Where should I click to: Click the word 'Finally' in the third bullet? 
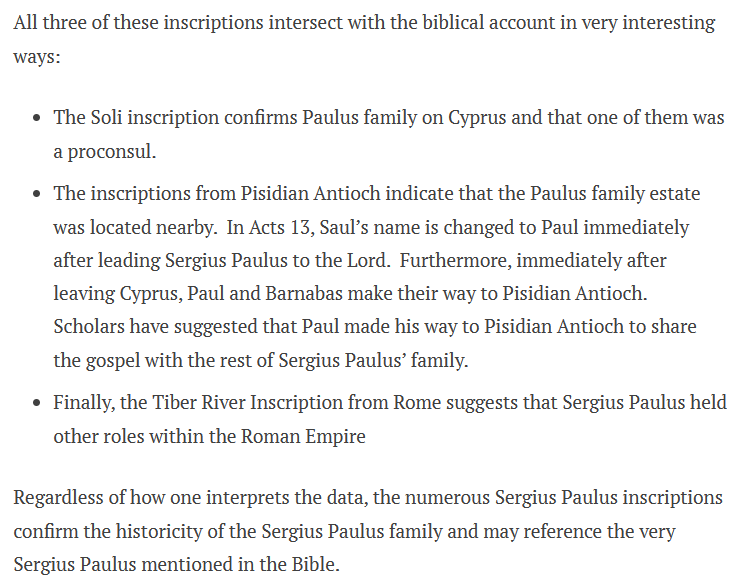(x=84, y=403)
